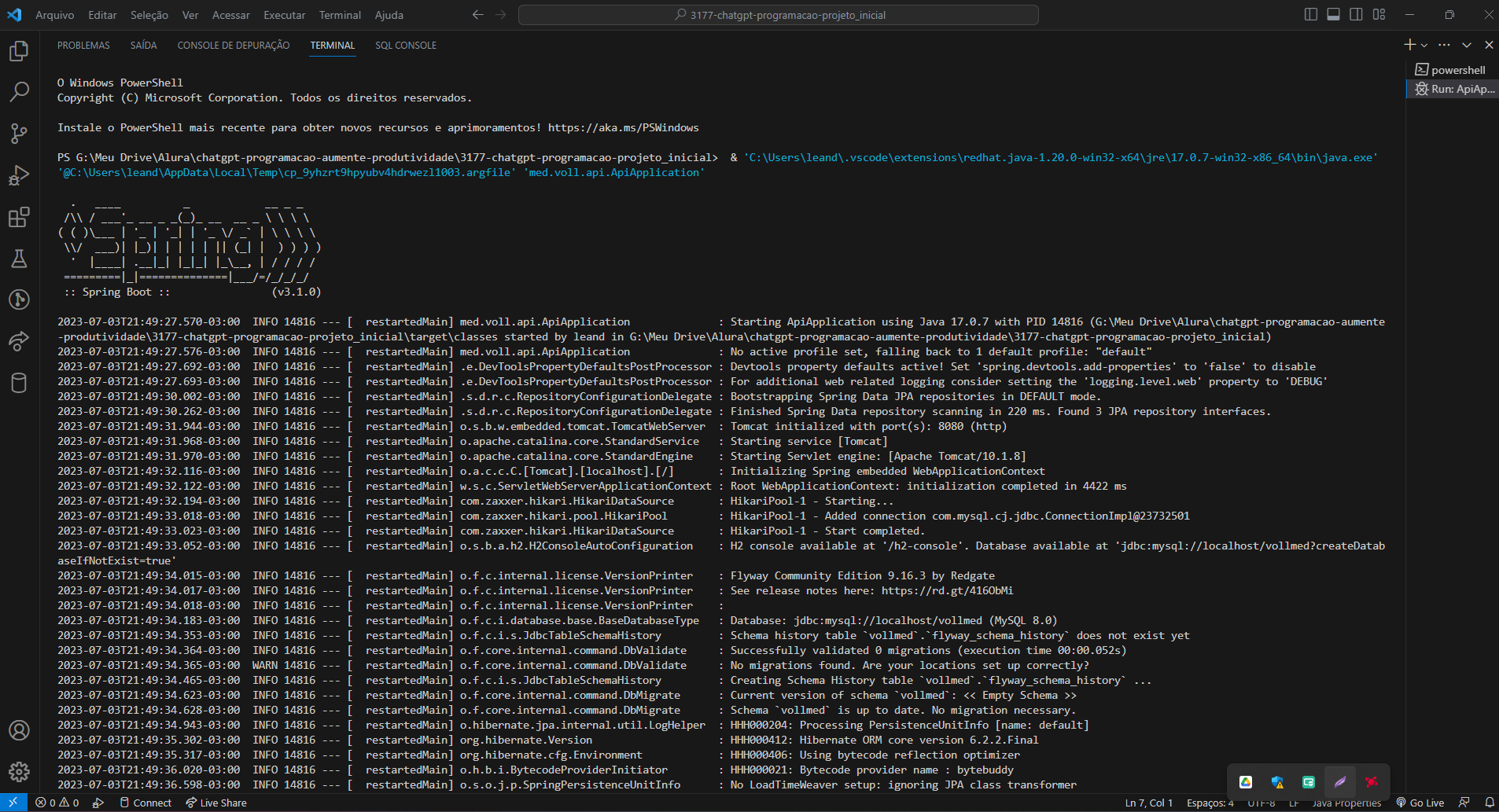Switch to the PROBLEMAS tab
The height and width of the screenshot is (812, 1499).
(x=83, y=46)
